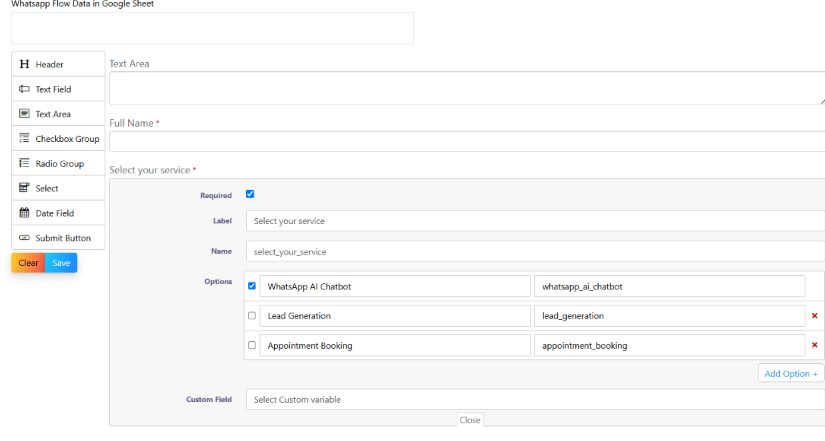The image size is (825, 441).
Task: Click the Header field icon
Action: 24,64
